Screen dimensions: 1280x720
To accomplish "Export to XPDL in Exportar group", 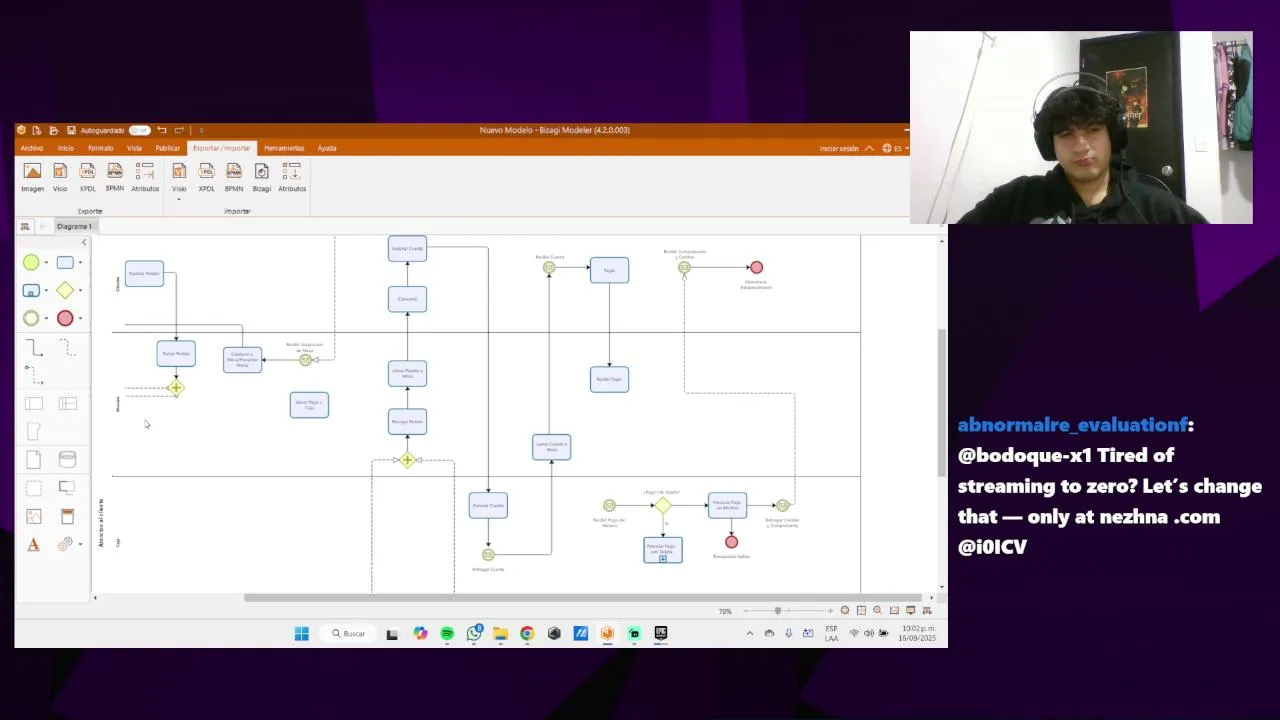I will point(87,177).
